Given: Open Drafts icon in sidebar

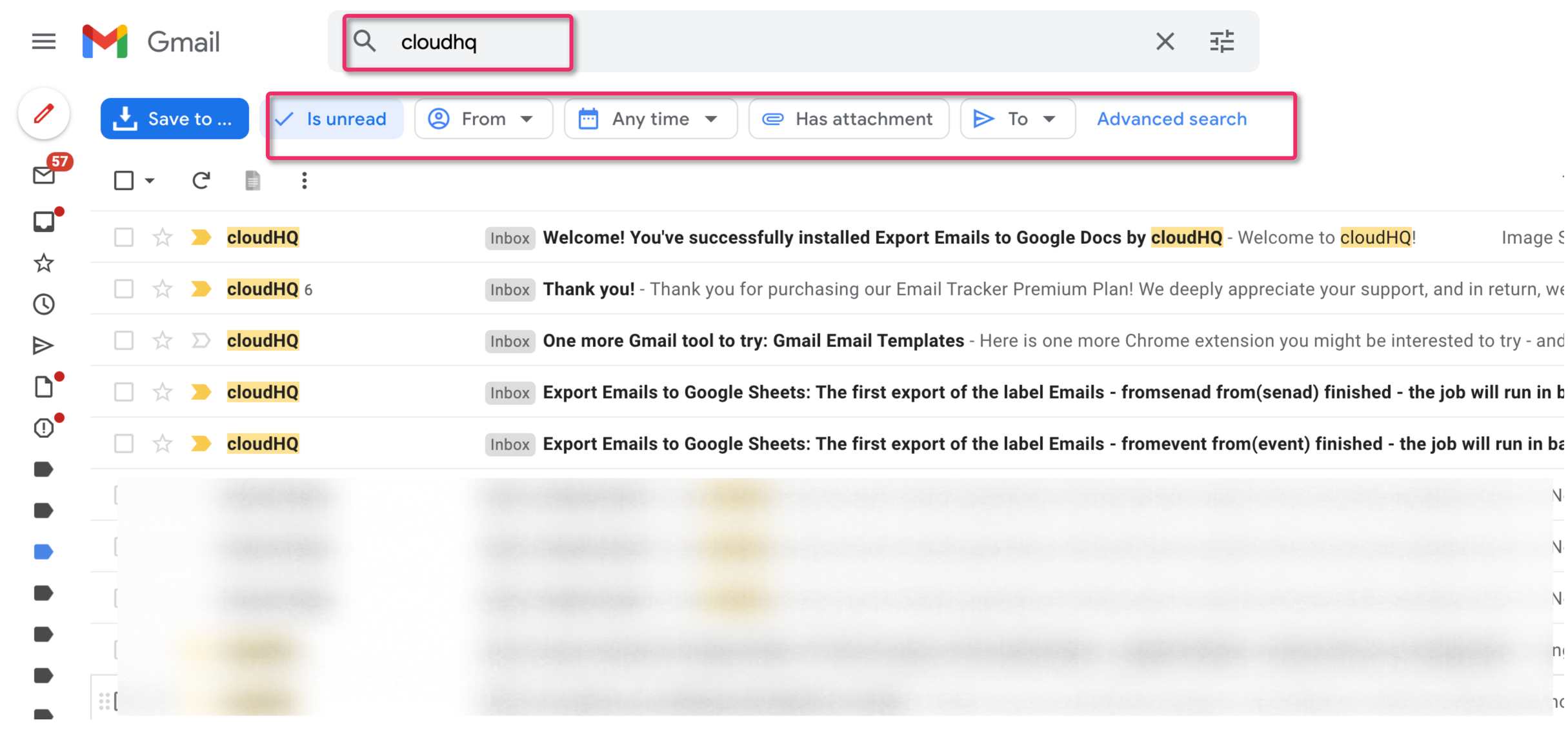Looking at the screenshot, I should tap(44, 387).
